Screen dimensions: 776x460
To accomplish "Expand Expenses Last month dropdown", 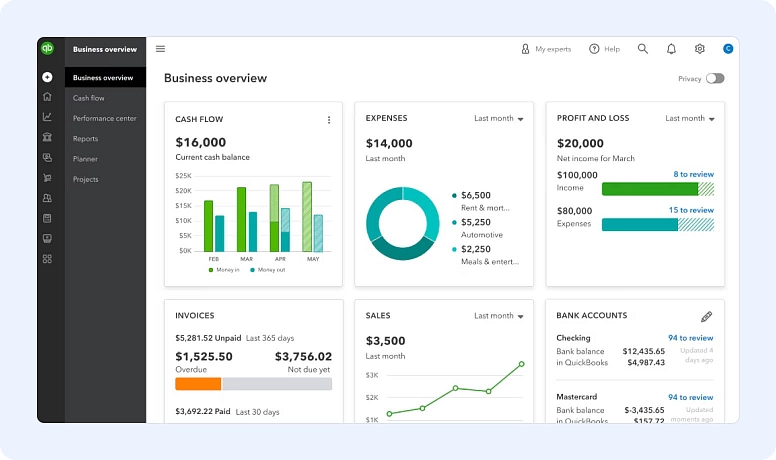I will pyautogui.click(x=499, y=118).
